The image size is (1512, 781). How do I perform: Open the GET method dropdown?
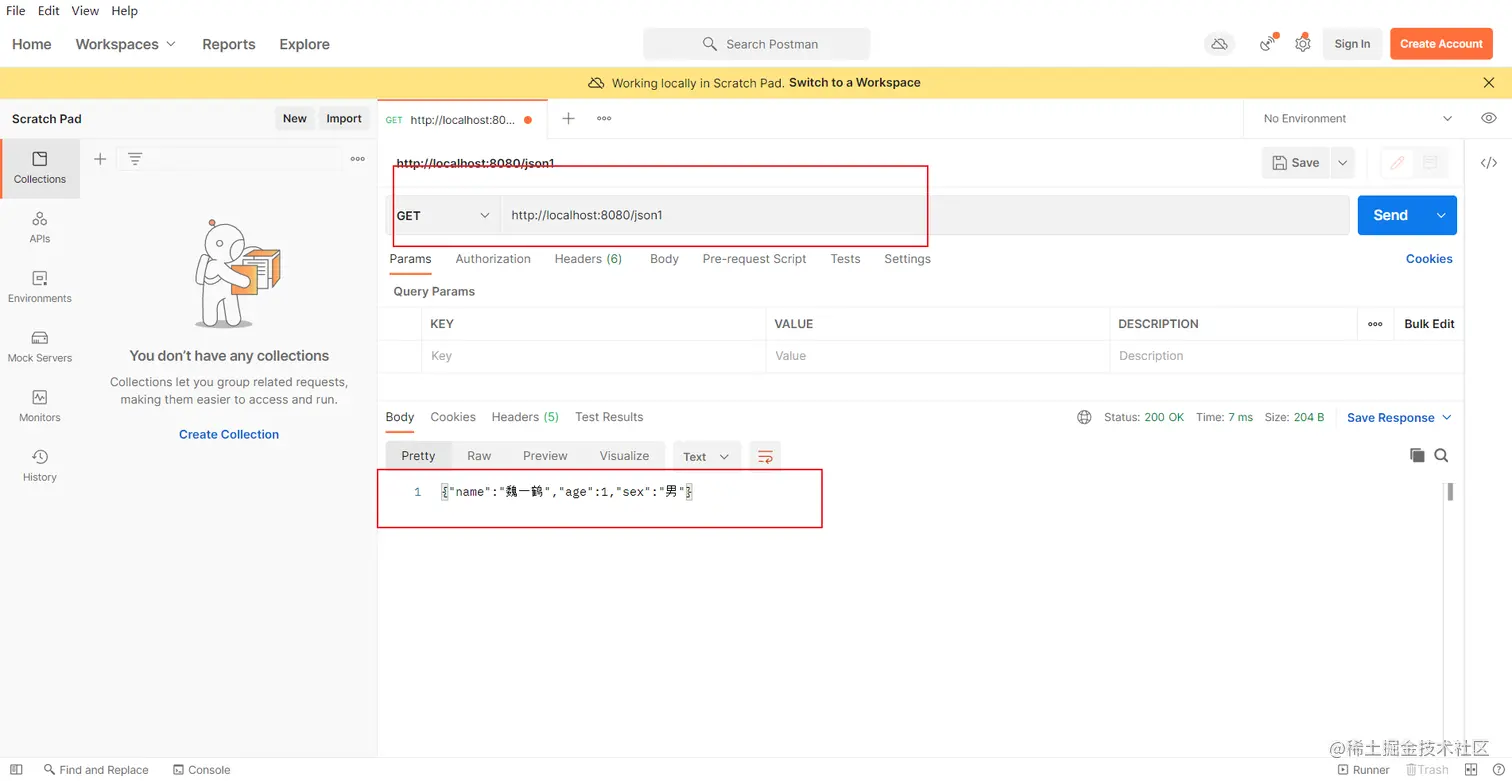[x=443, y=215]
